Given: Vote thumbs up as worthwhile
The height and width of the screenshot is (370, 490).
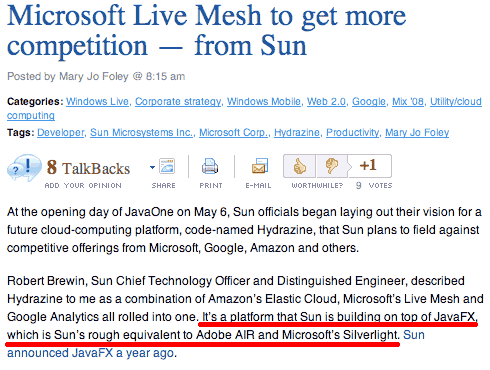Looking at the screenshot, I should [299, 166].
